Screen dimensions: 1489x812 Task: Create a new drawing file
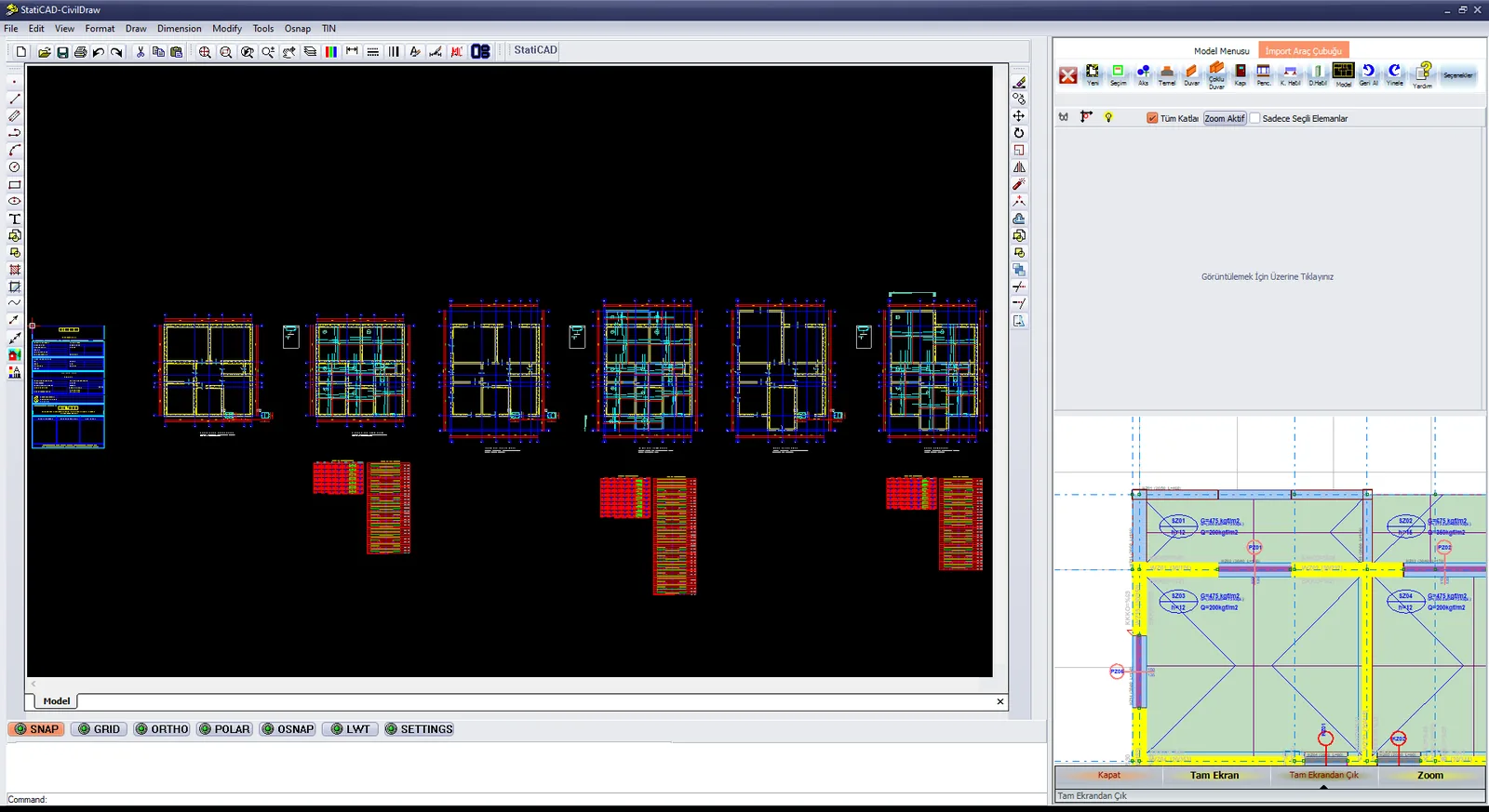21,52
